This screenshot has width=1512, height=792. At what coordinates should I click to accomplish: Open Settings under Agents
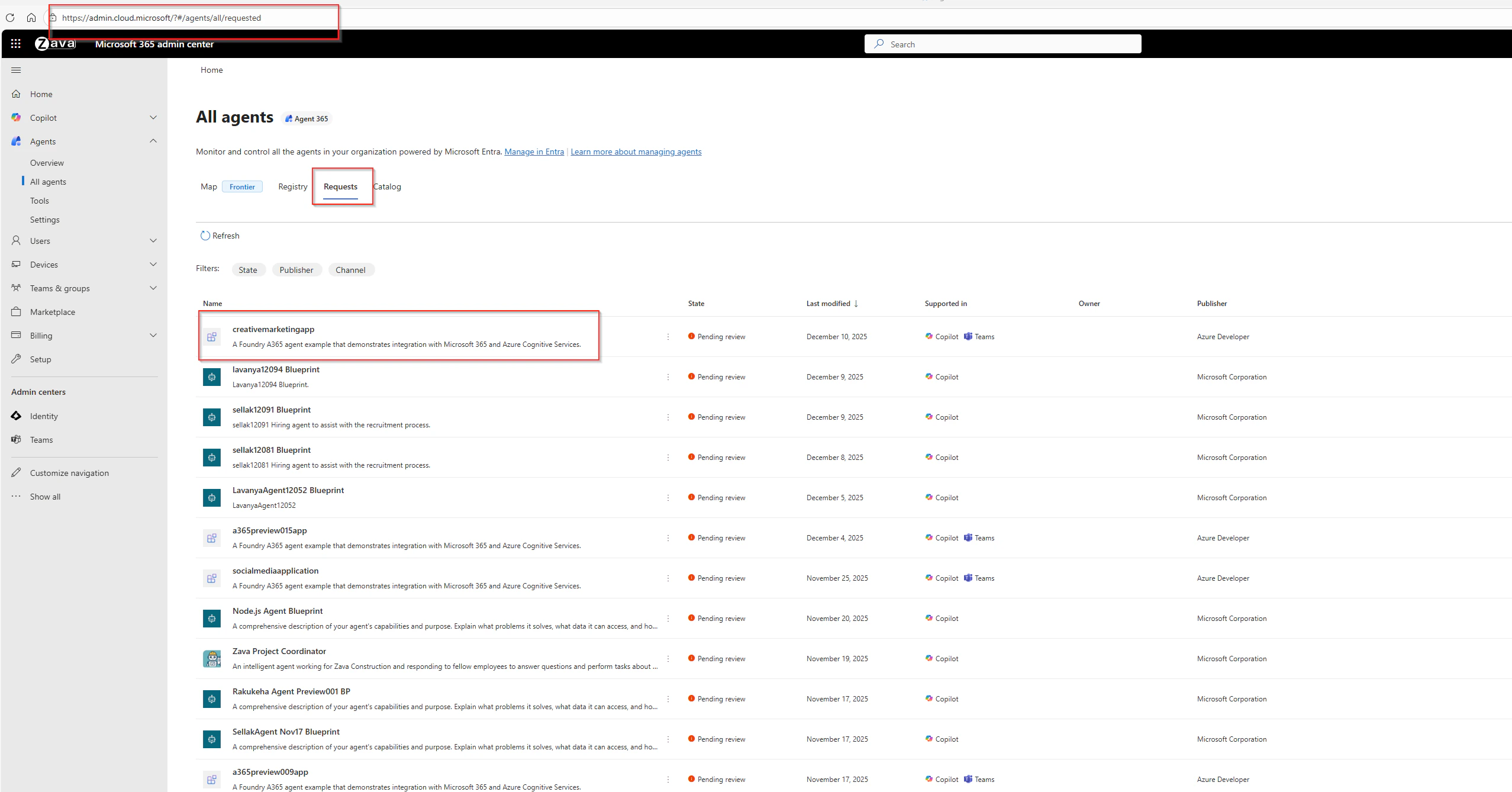(x=45, y=220)
